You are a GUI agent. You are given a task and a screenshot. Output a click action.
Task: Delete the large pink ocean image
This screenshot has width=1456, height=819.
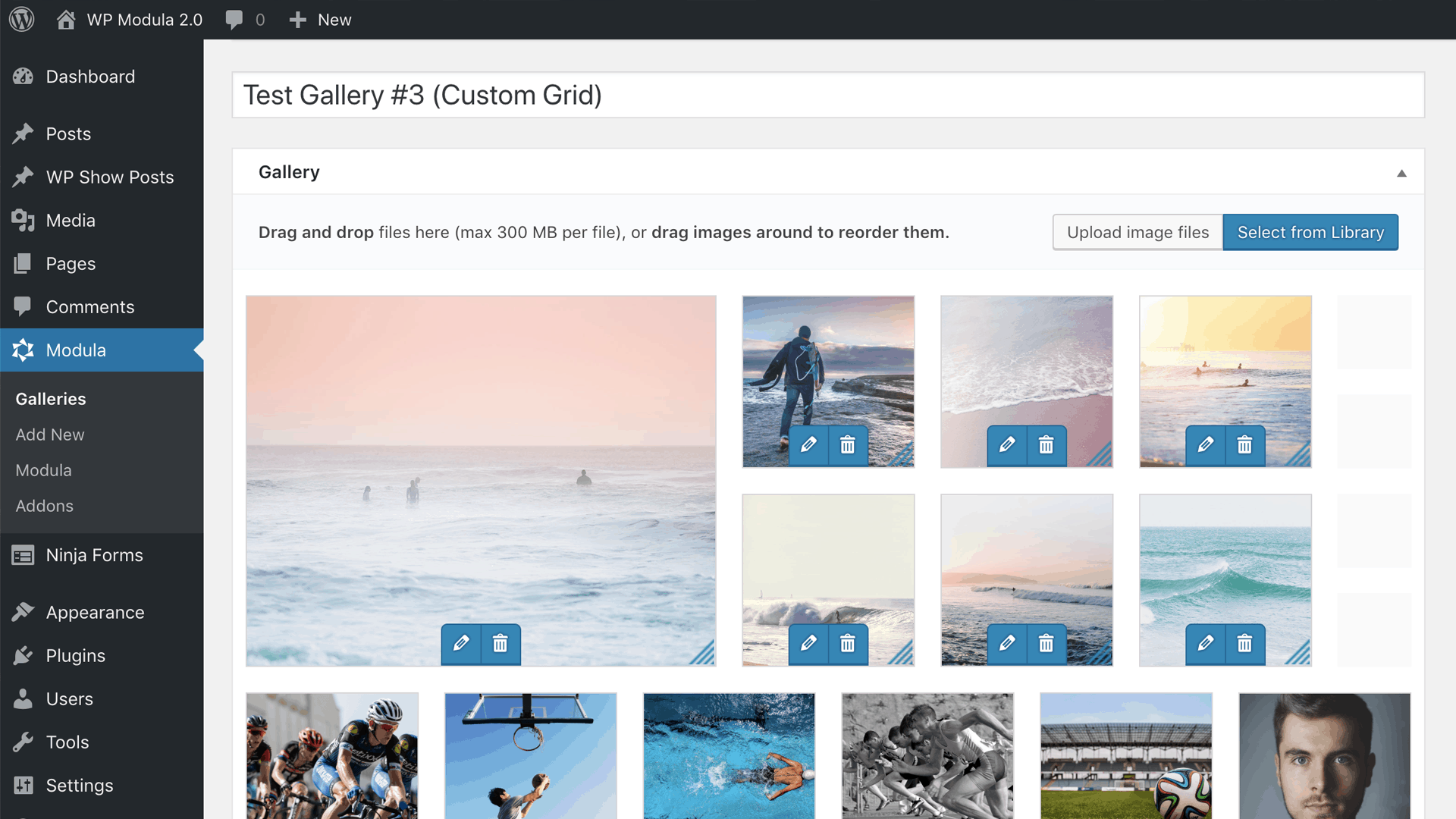coord(500,645)
